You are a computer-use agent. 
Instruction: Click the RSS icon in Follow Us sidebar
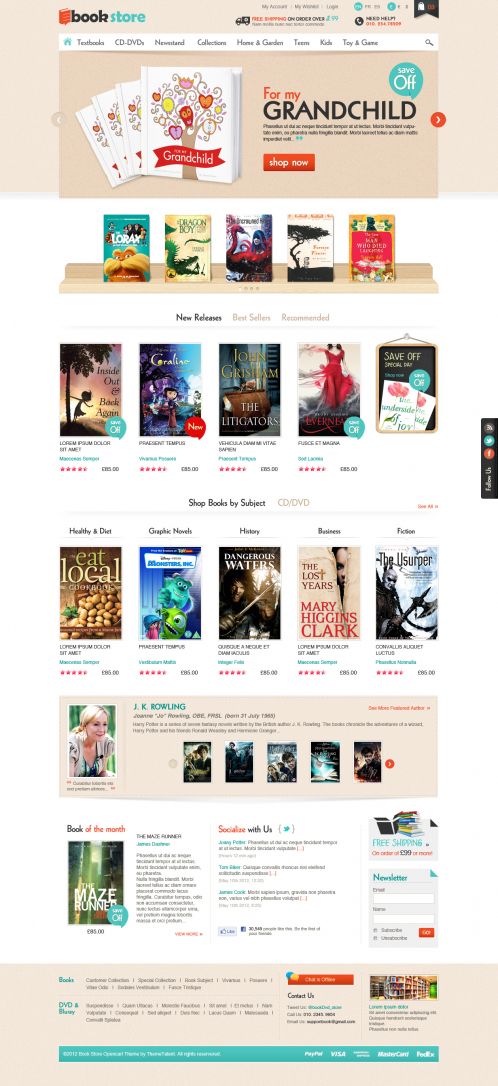click(x=489, y=427)
